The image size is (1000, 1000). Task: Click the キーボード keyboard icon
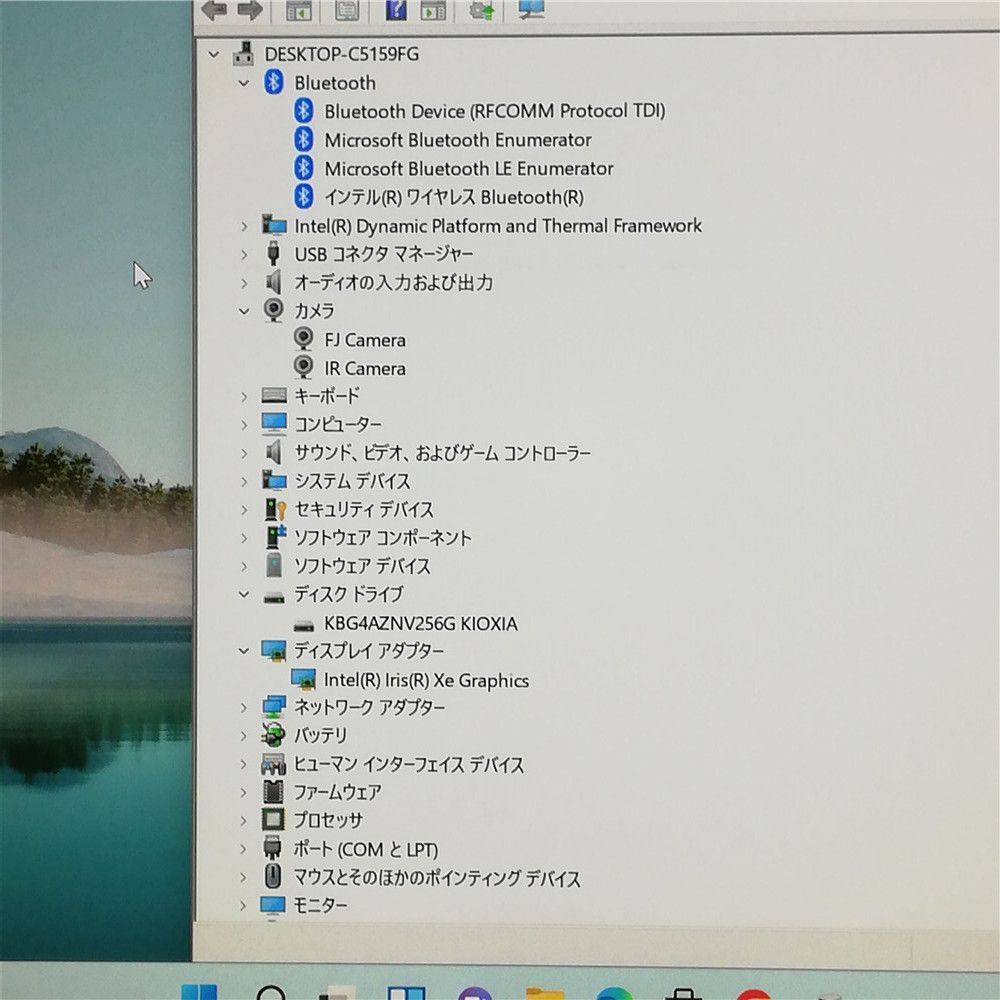click(274, 395)
